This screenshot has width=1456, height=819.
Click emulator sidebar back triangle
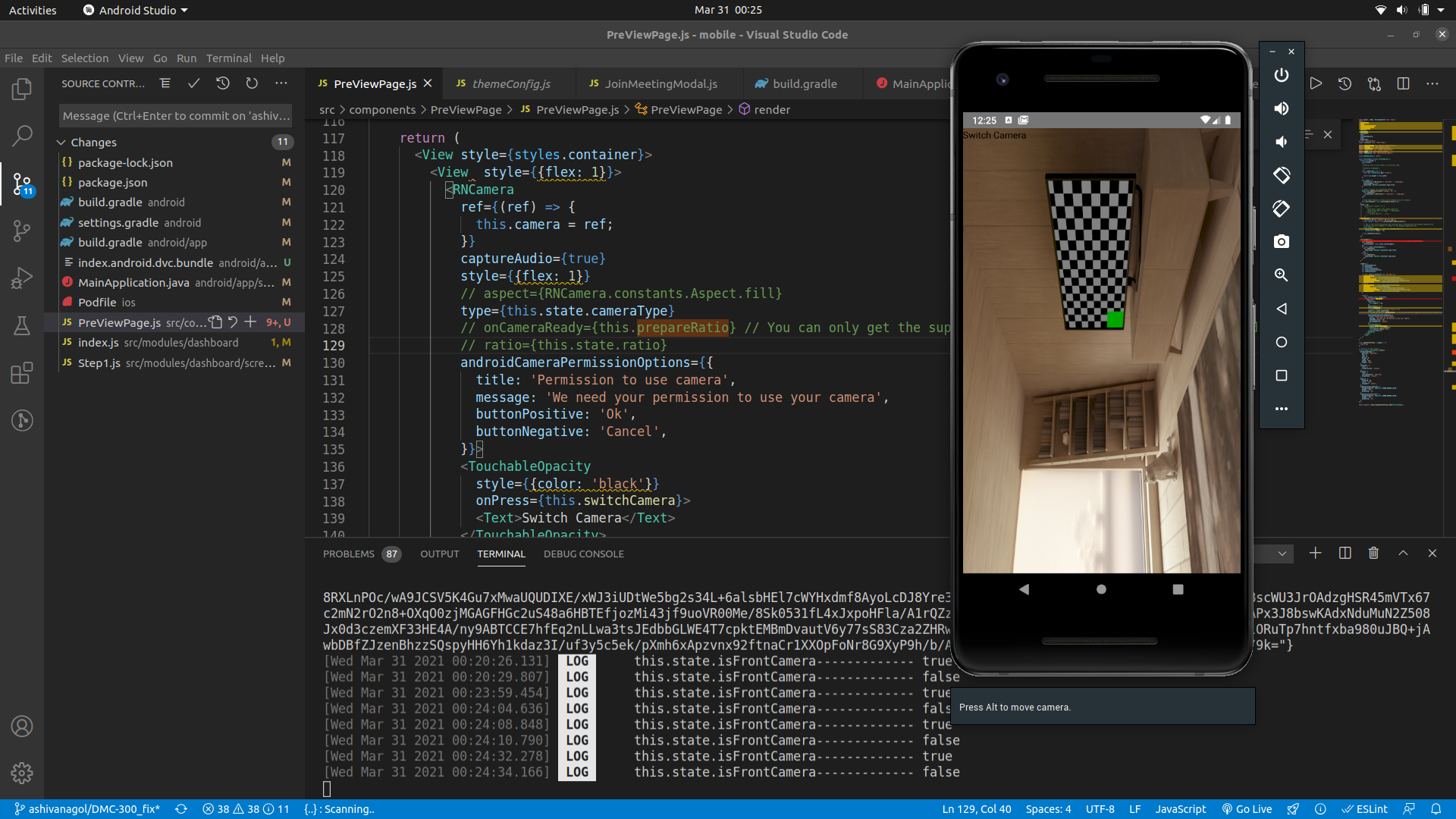click(1281, 309)
